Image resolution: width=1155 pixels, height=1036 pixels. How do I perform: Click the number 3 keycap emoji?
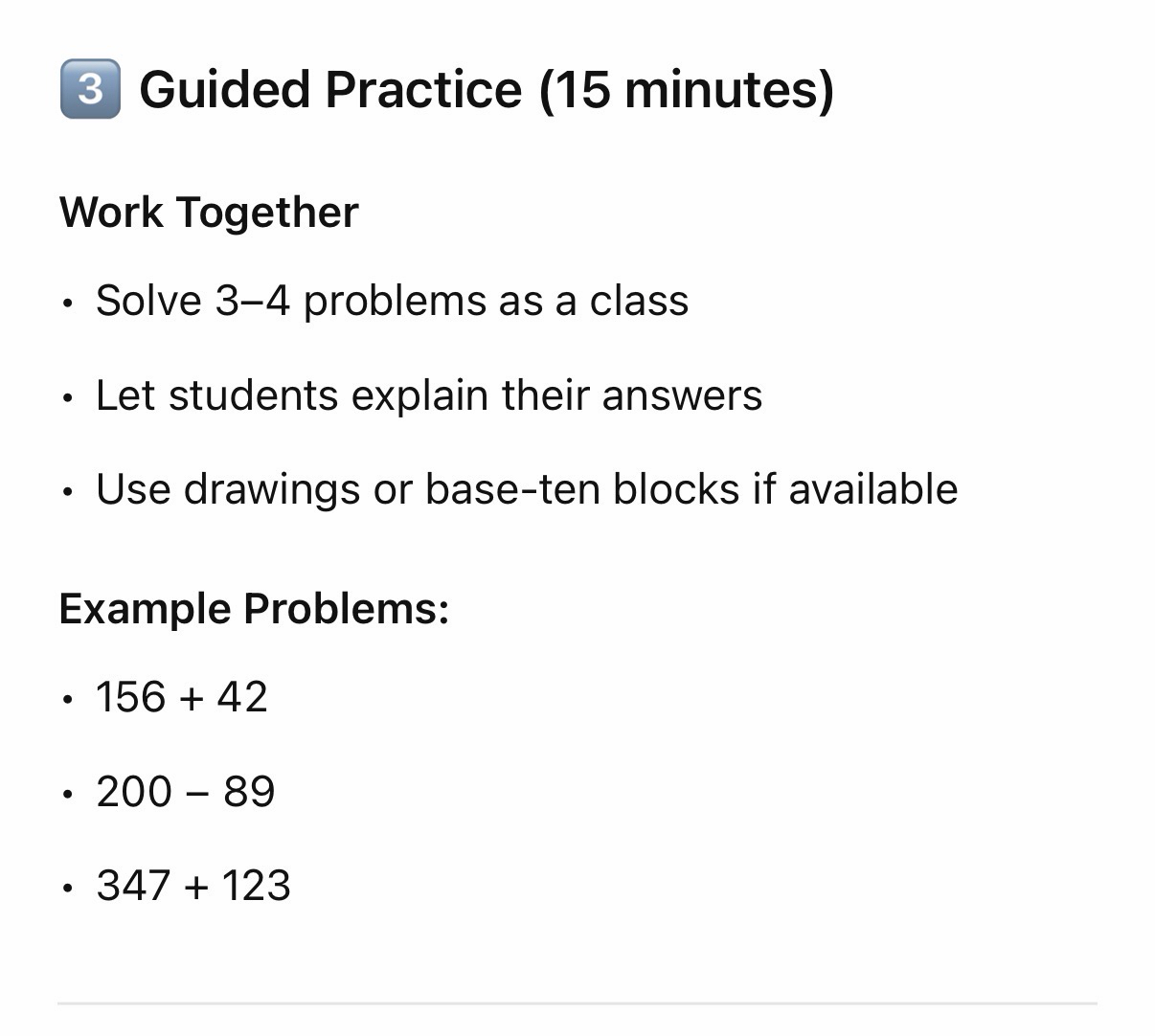(x=90, y=89)
